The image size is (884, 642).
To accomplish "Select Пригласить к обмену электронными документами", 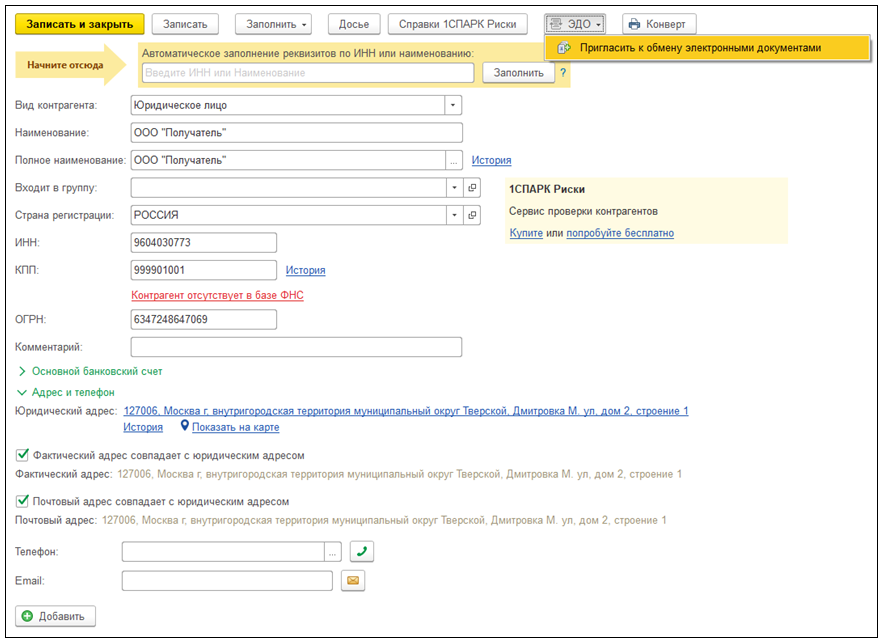I will (700, 47).
